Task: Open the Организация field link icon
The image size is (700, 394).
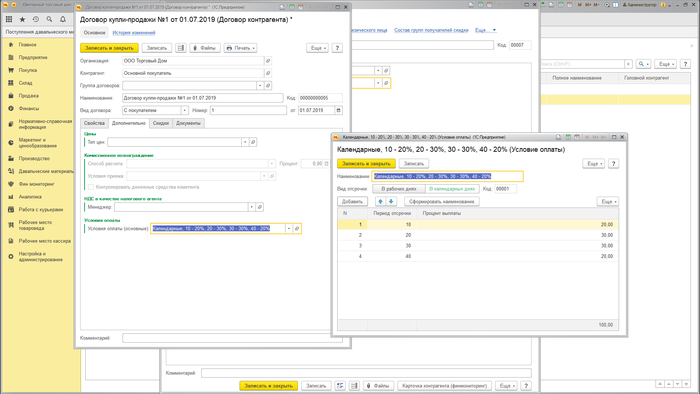Action: (268, 61)
